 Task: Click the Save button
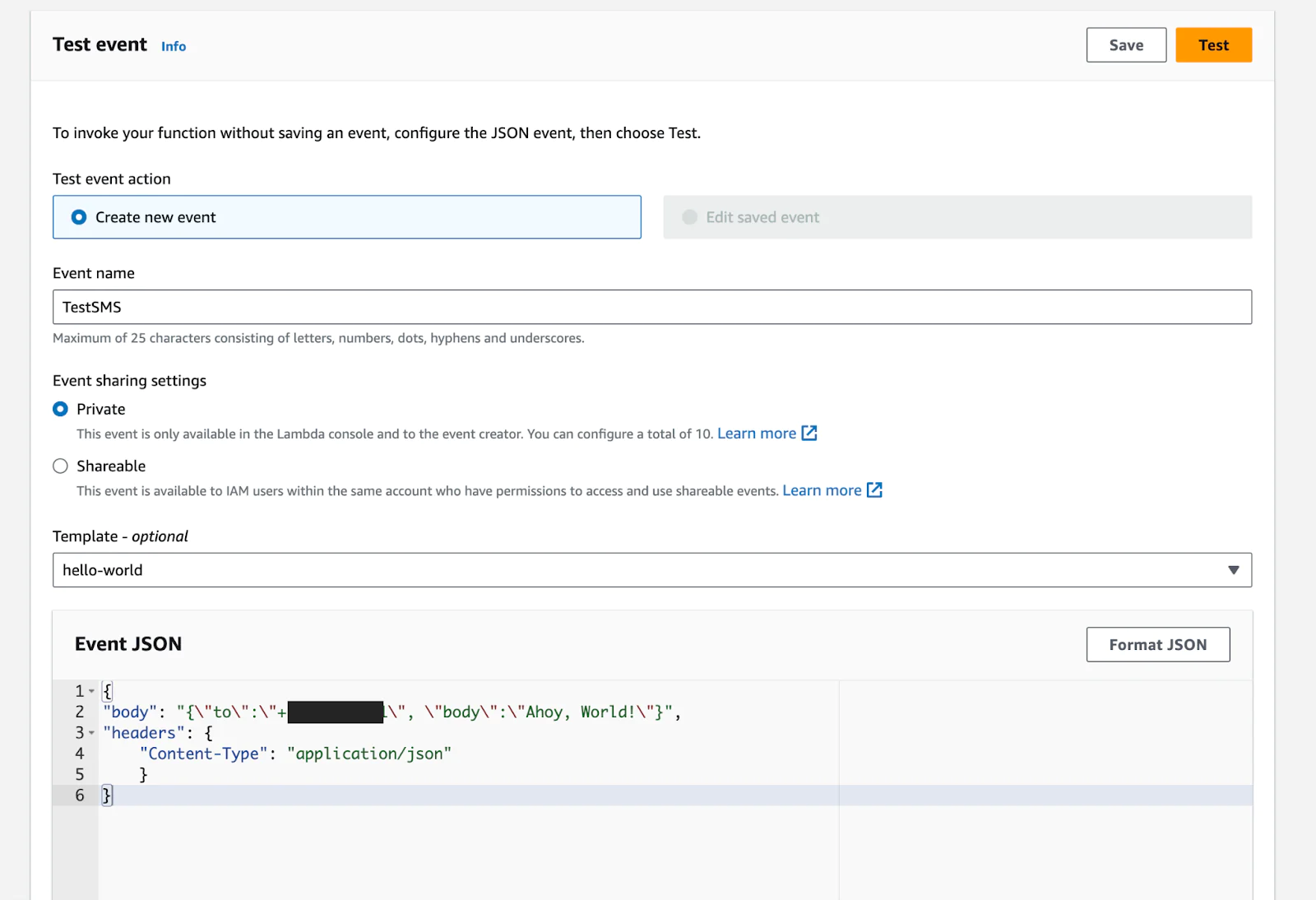click(x=1126, y=45)
